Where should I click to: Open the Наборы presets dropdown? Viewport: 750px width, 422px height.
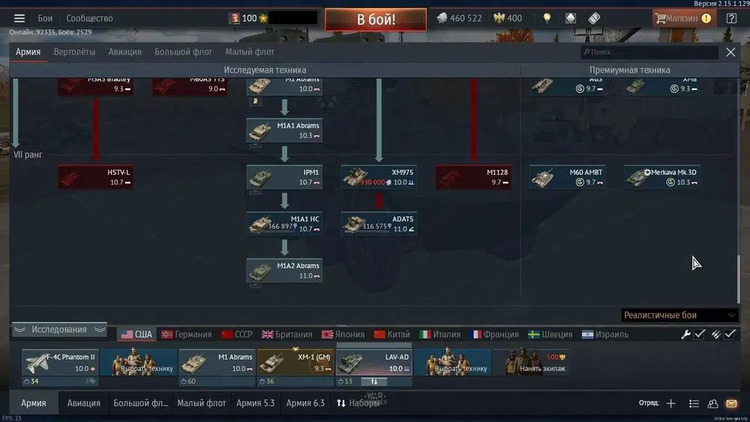pyautogui.click(x=358, y=403)
